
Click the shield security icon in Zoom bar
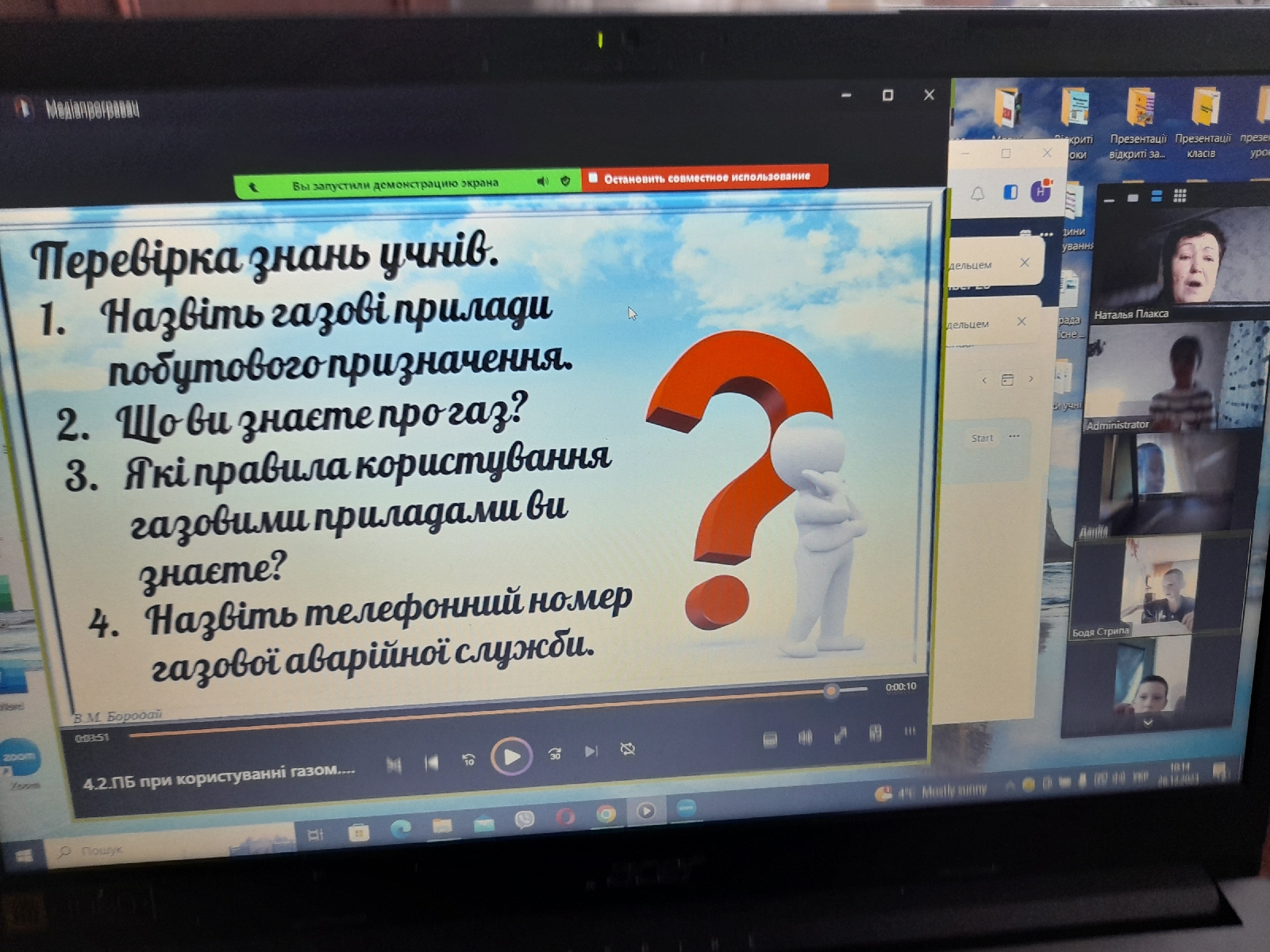click(565, 181)
